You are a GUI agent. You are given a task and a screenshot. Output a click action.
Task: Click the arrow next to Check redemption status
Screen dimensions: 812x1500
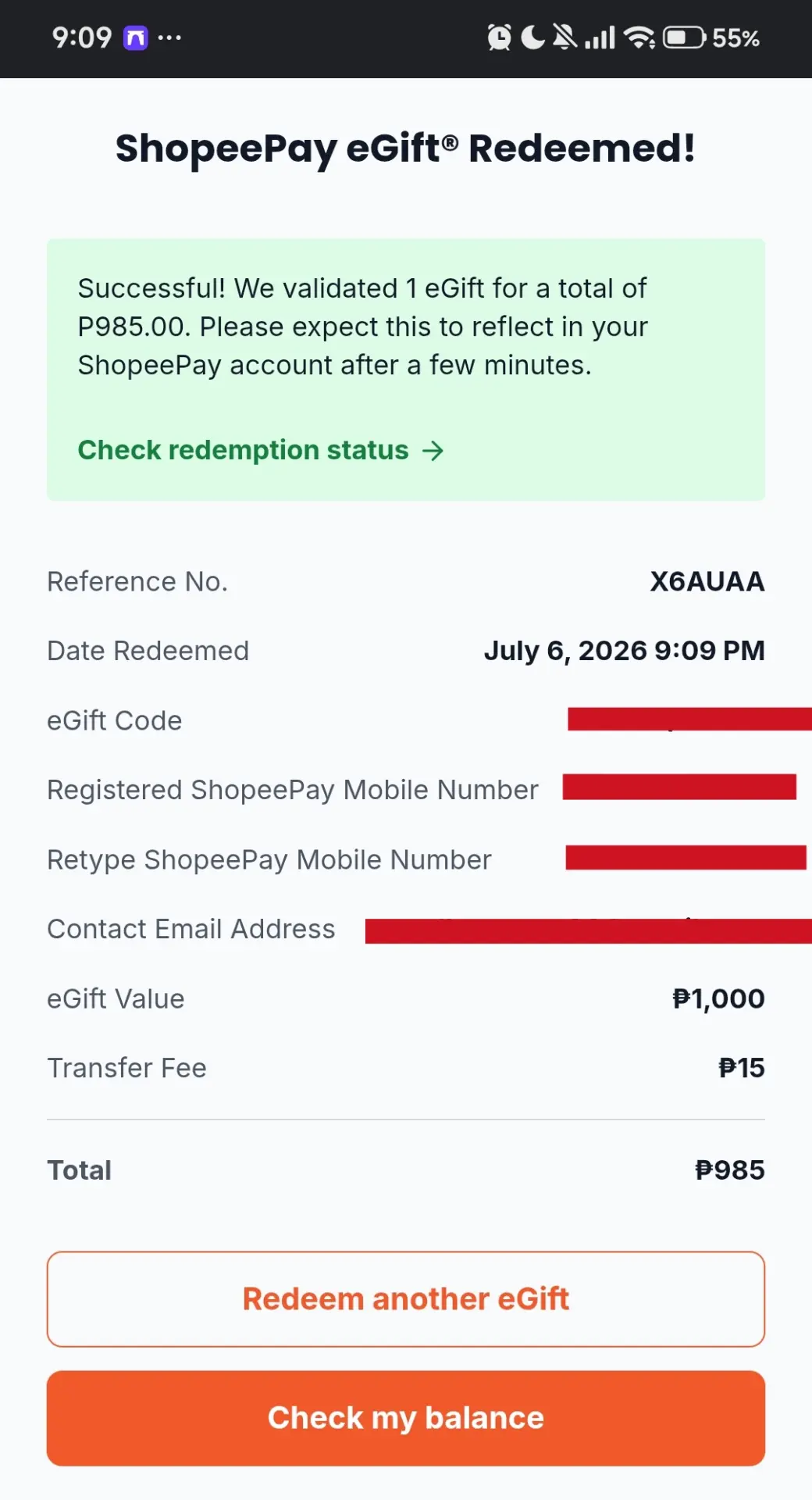point(433,451)
